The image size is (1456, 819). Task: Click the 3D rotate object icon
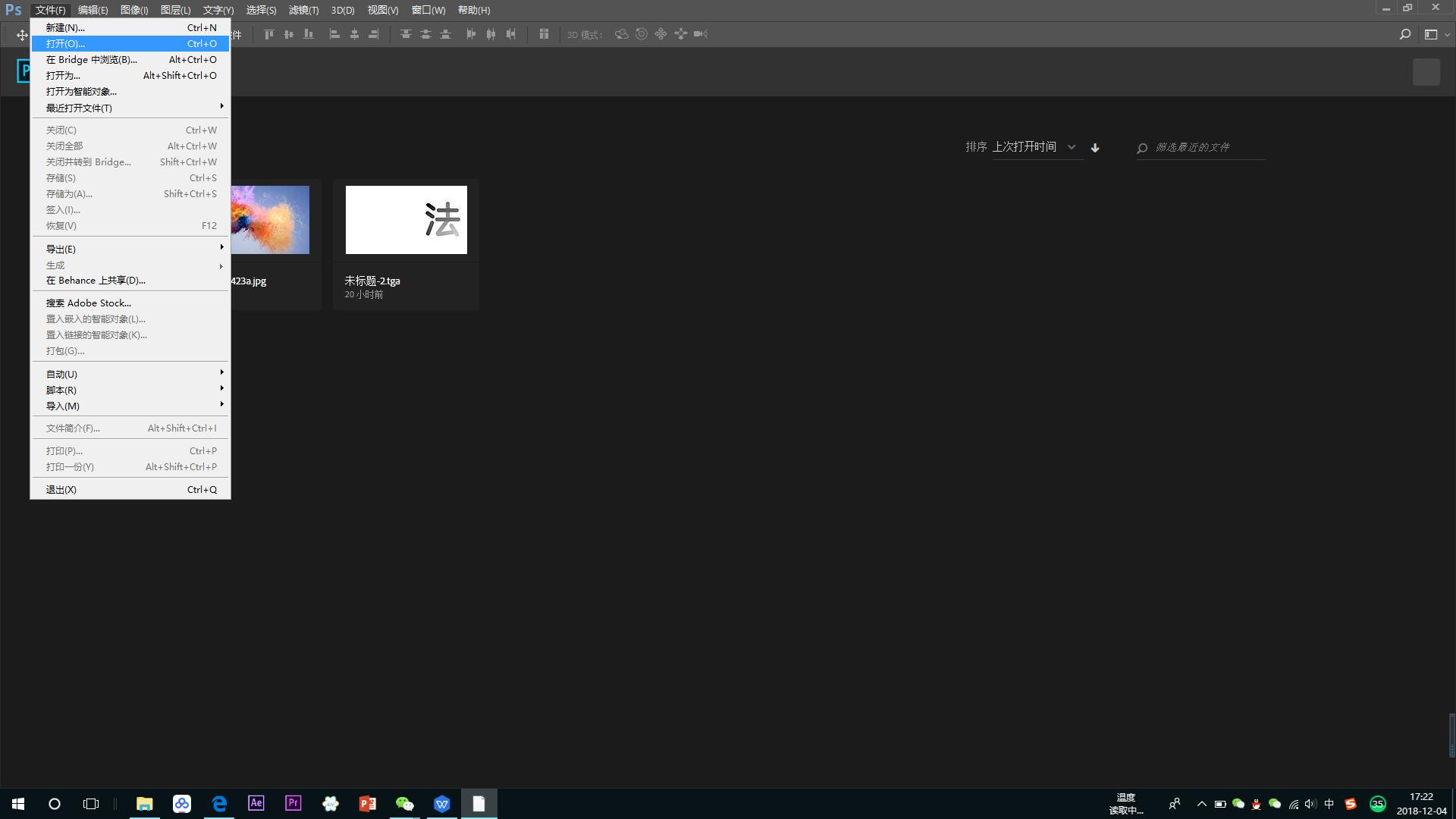pos(622,34)
